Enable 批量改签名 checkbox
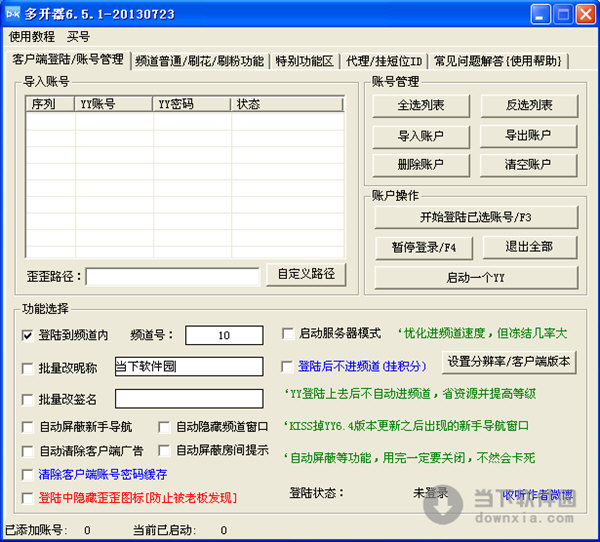This screenshot has width=600, height=542. point(28,400)
